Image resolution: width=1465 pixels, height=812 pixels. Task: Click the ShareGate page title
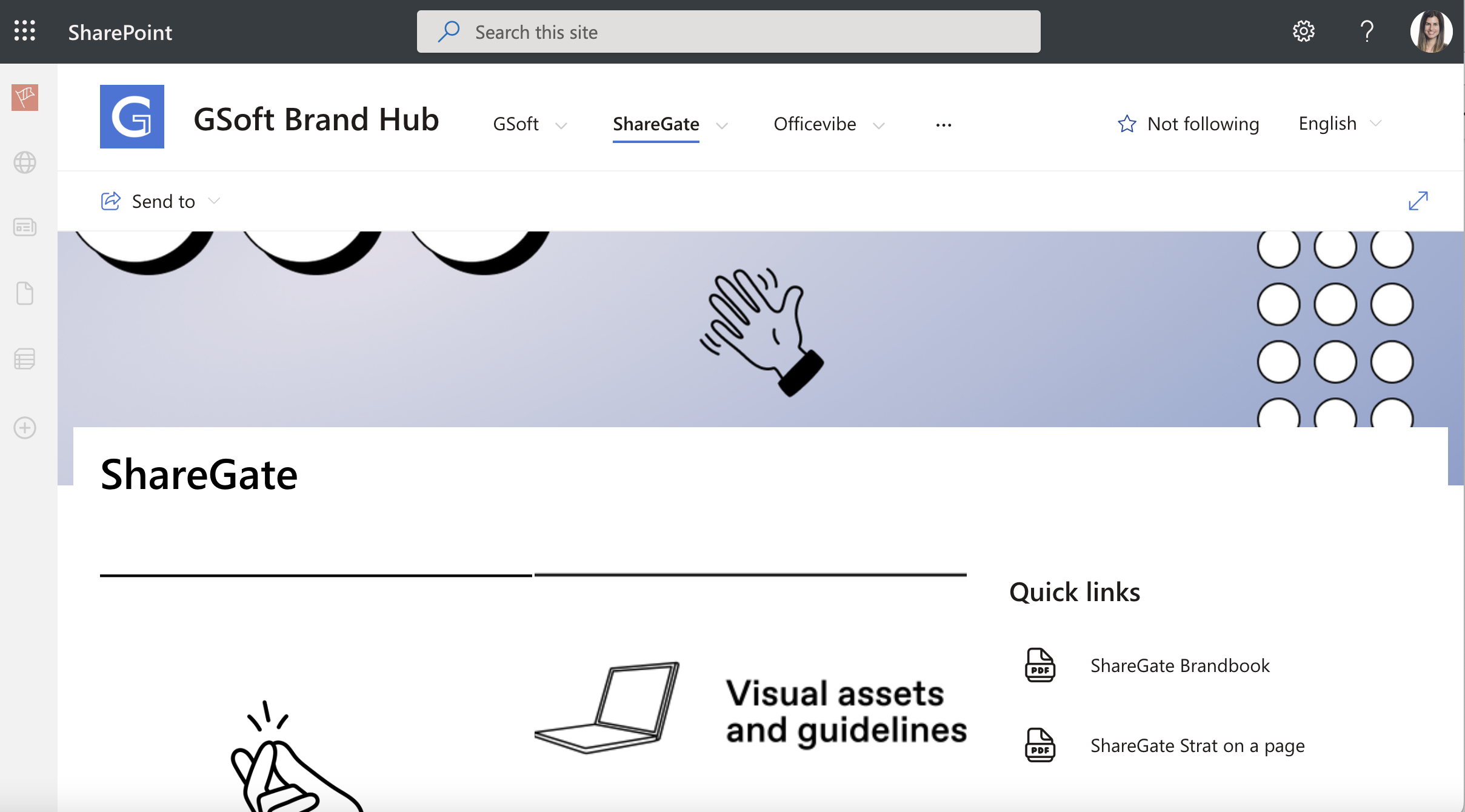tap(199, 474)
